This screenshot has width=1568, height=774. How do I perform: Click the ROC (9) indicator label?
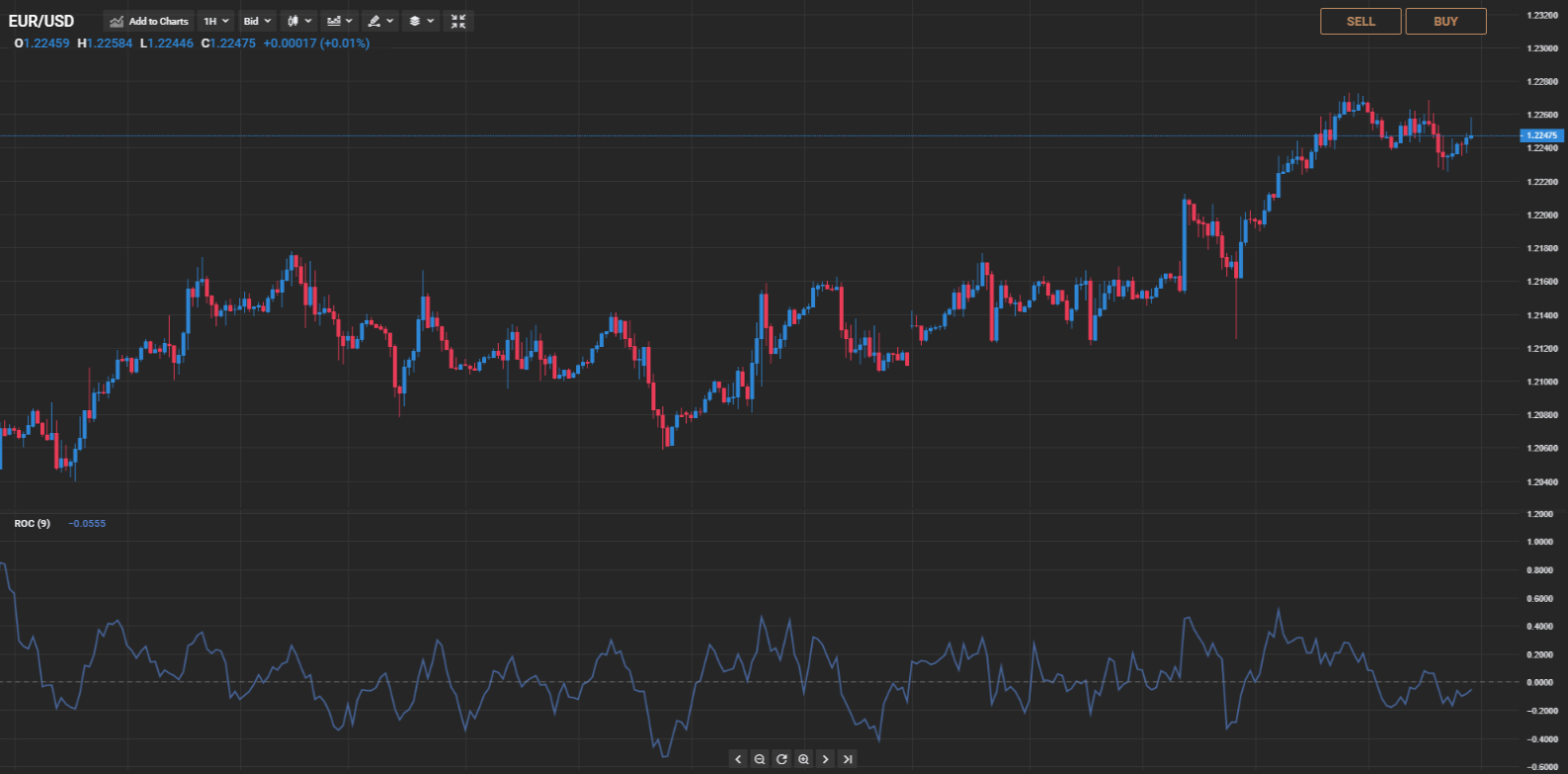[x=32, y=523]
